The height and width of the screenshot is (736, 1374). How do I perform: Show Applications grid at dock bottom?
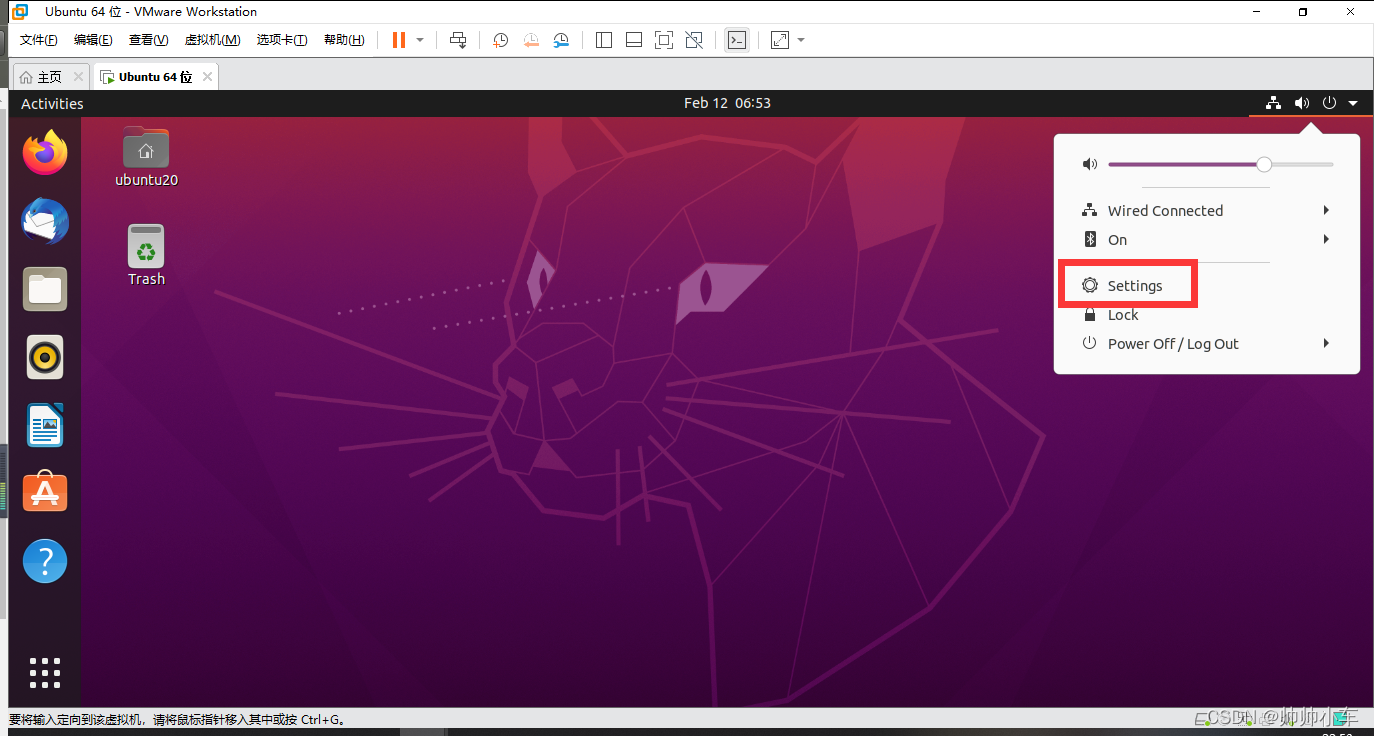click(x=45, y=673)
